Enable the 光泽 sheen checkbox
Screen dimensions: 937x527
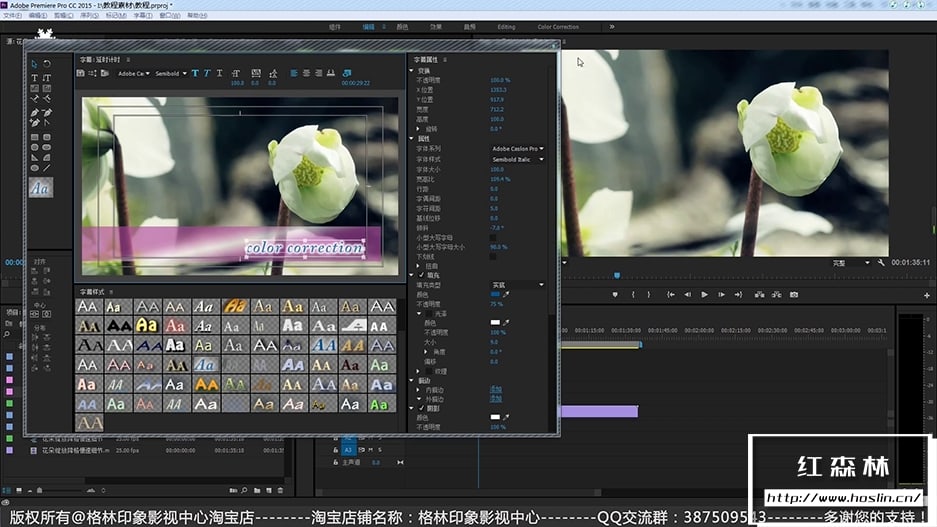click(428, 314)
